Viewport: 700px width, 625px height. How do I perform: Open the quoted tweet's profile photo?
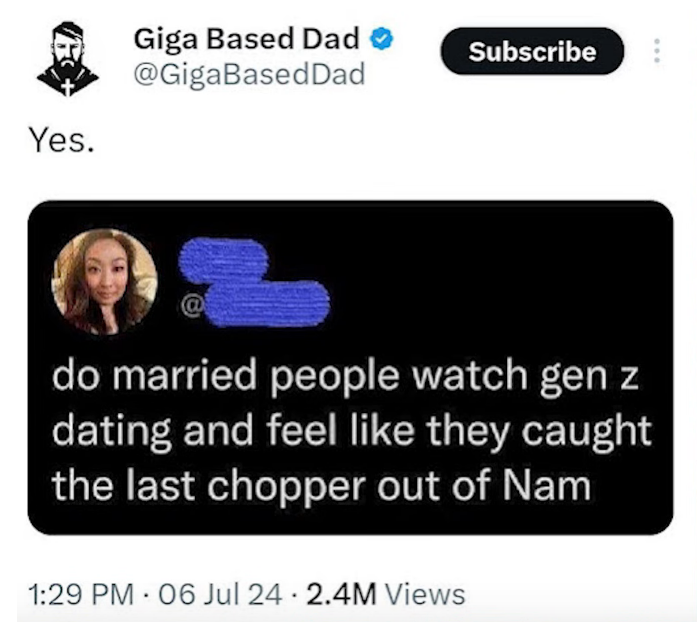pyautogui.click(x=105, y=281)
